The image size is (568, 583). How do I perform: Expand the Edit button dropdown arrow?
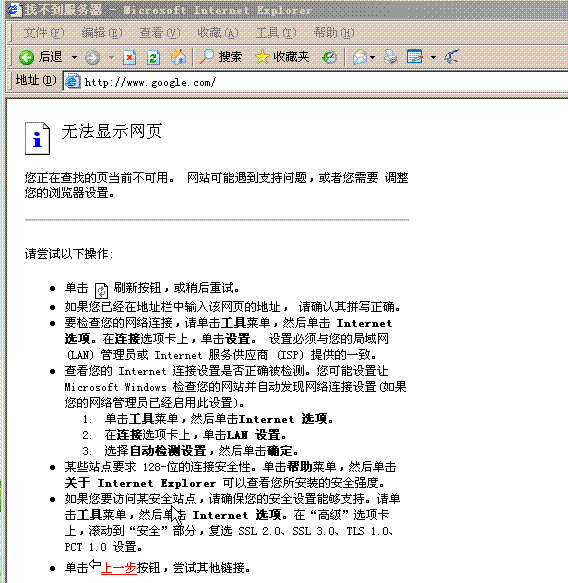point(433,57)
